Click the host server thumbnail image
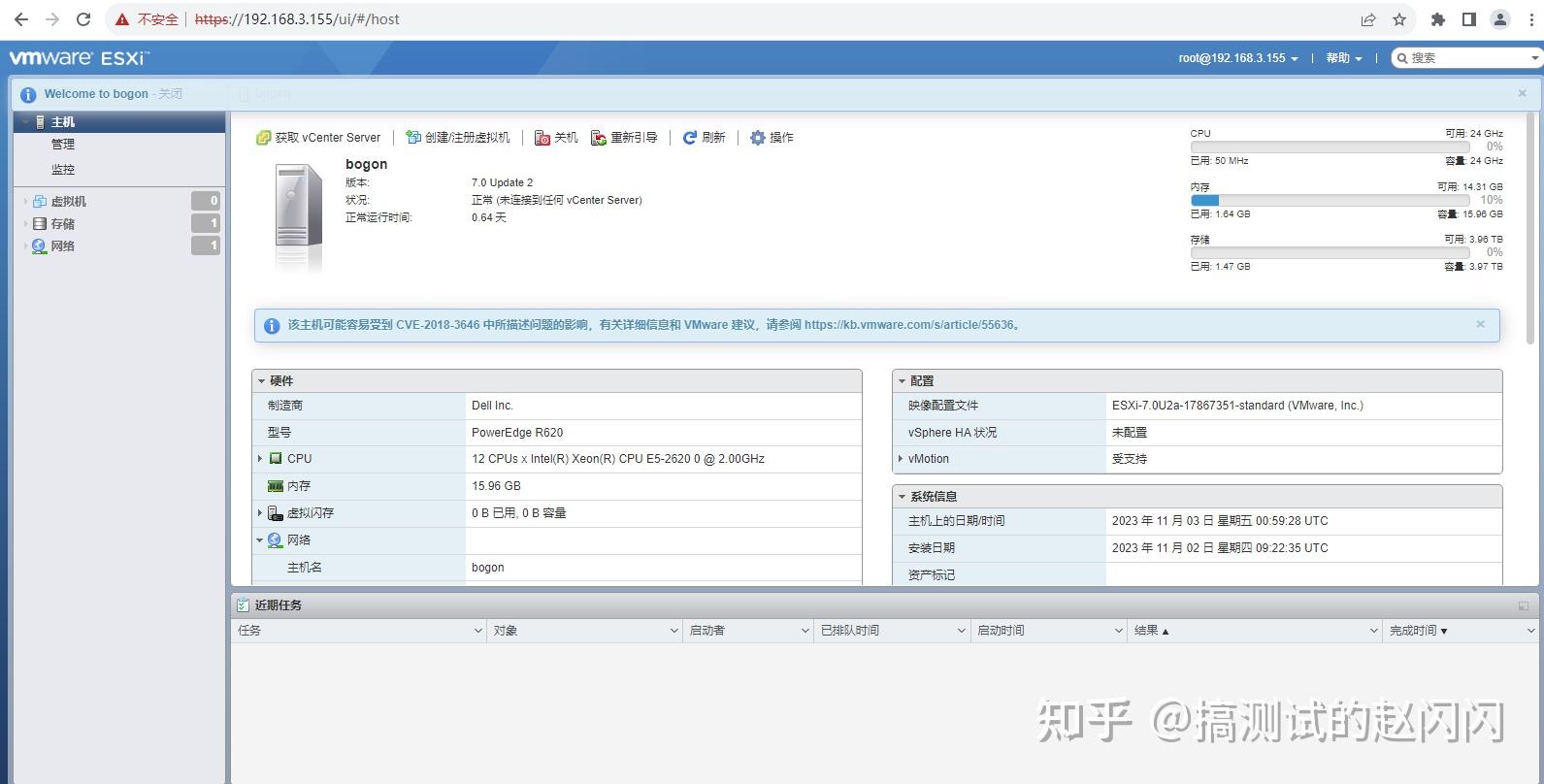The image size is (1544, 784). [x=299, y=218]
